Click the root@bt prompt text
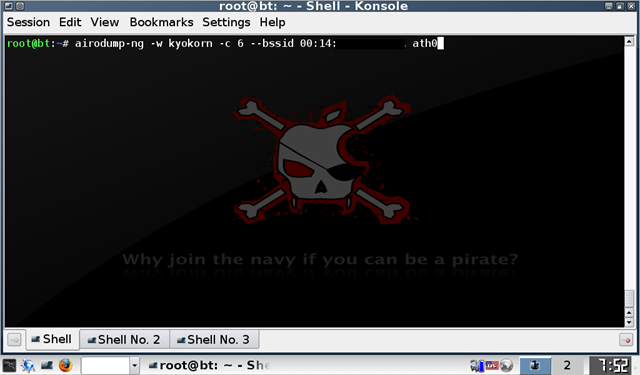The image size is (640, 375). pos(29,43)
